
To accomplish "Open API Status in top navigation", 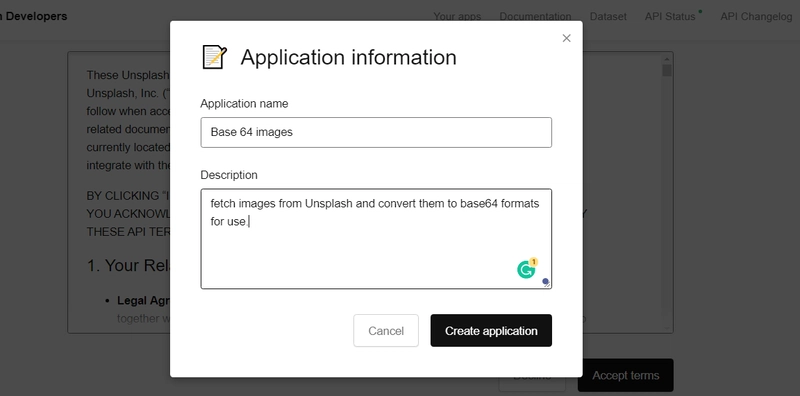I will click(x=670, y=16).
